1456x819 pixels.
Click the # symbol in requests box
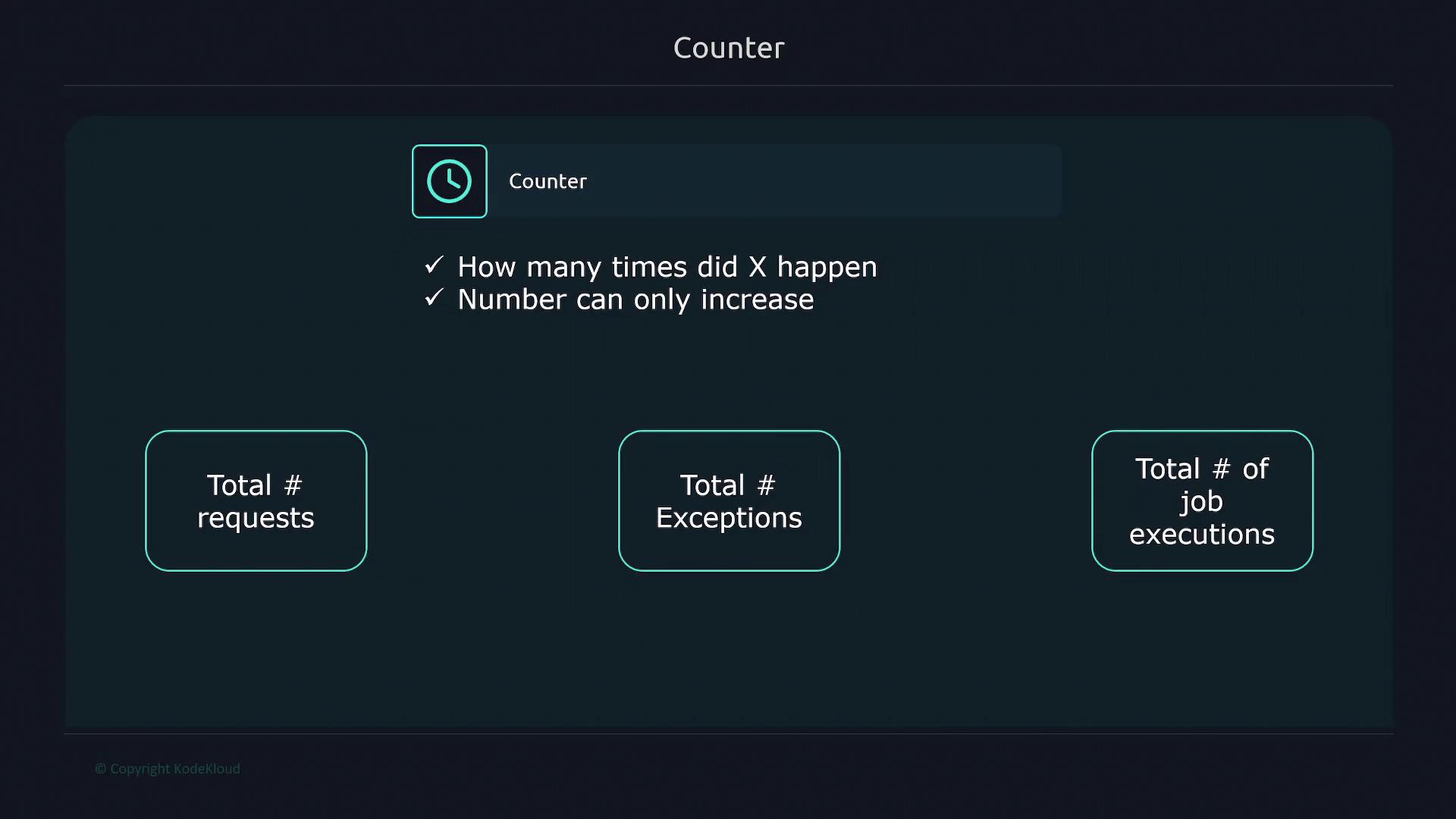pos(293,485)
